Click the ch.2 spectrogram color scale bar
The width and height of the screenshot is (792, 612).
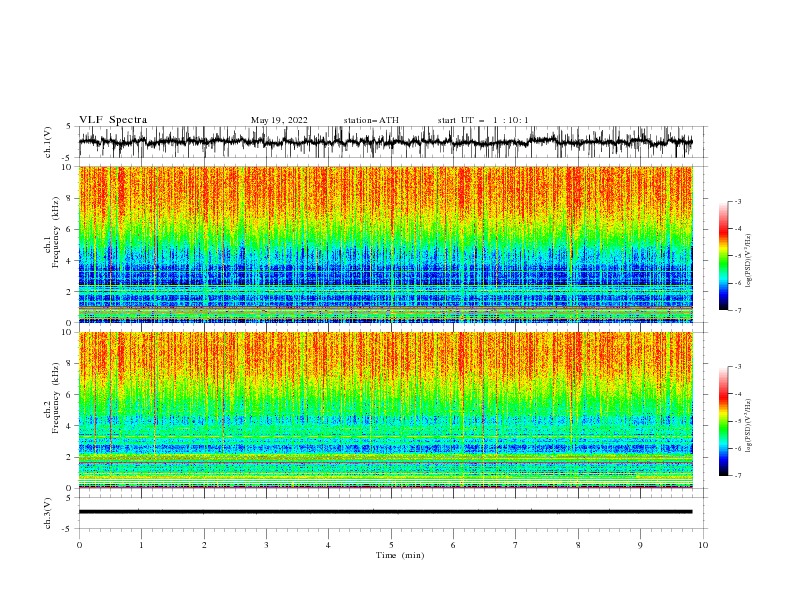pos(724,421)
